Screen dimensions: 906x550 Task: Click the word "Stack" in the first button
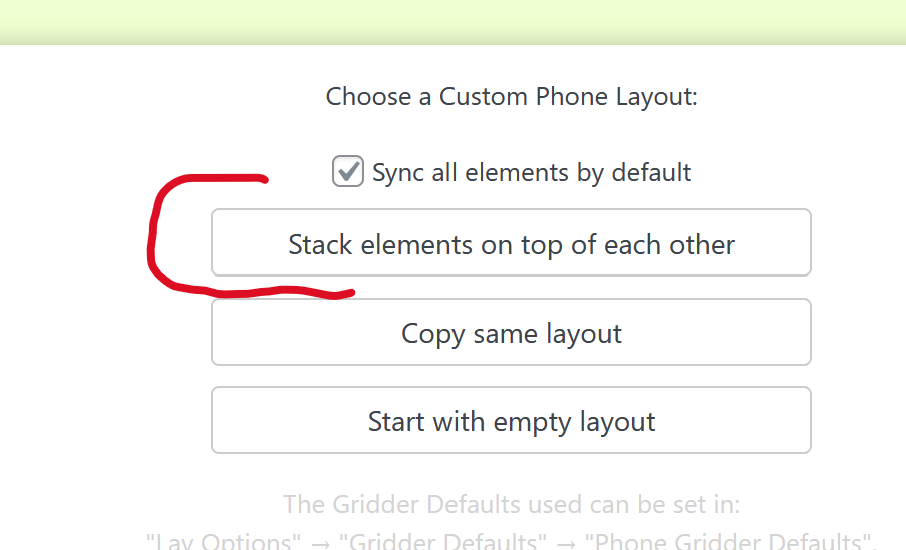pyautogui.click(x=320, y=244)
